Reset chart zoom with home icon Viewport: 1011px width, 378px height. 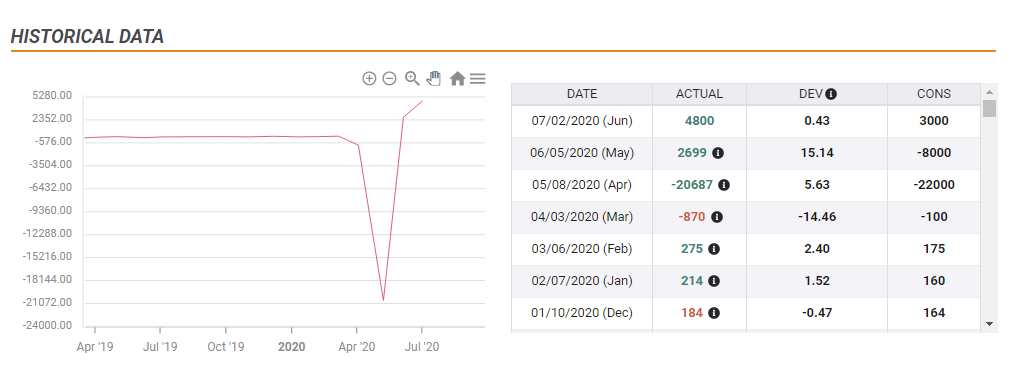pos(457,79)
